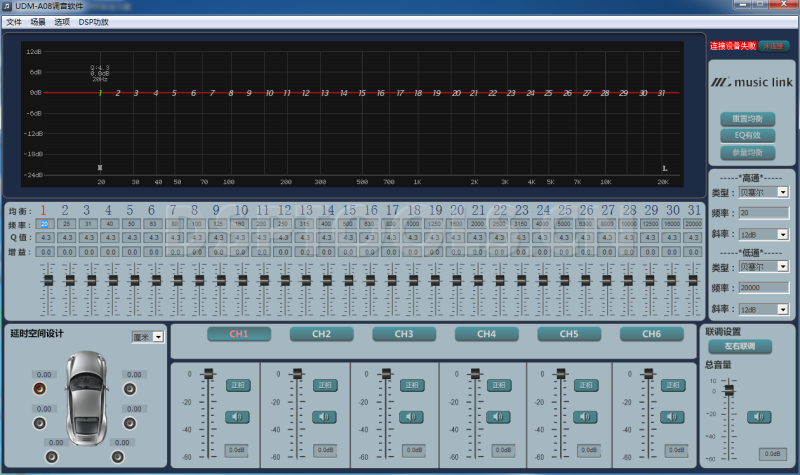Click the sixth channel strip volume fader
The image size is (800, 475).
coord(648,374)
